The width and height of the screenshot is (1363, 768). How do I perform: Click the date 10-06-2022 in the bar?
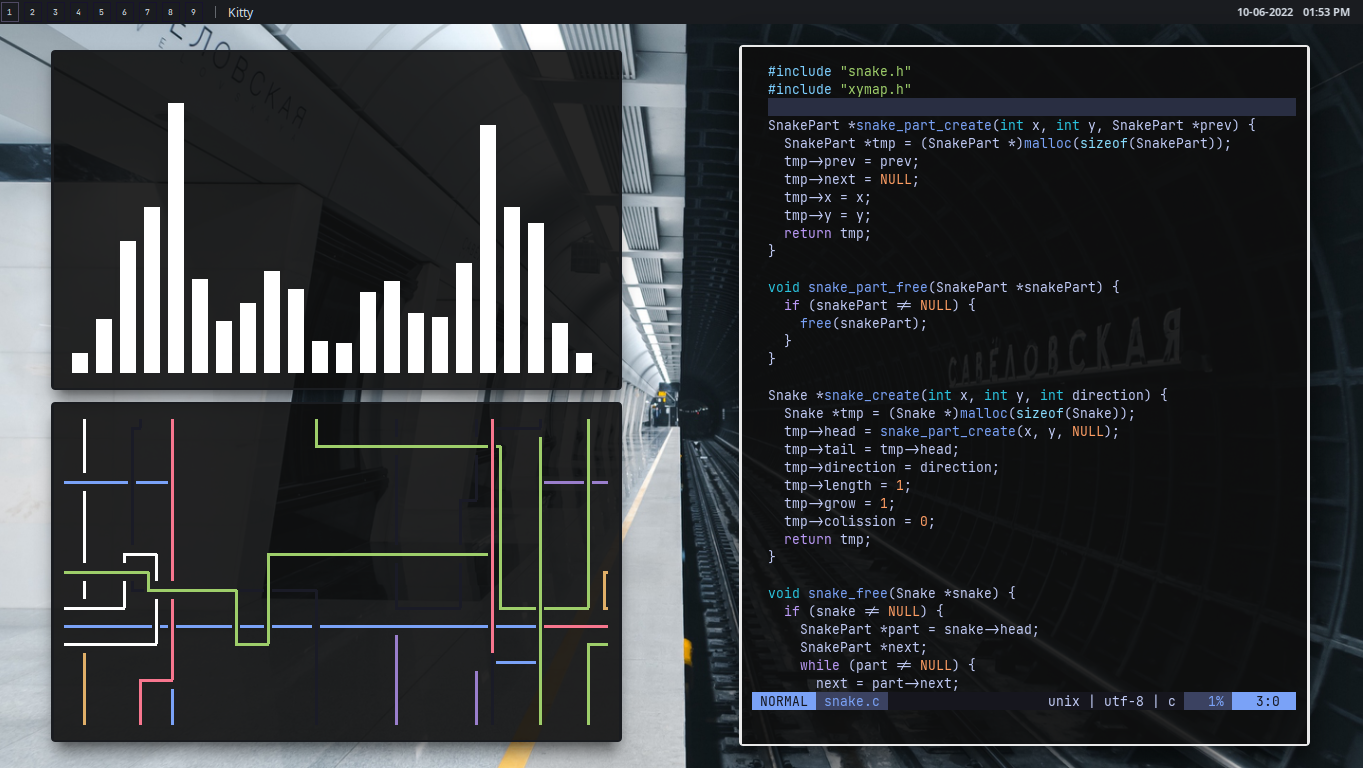tap(1265, 12)
